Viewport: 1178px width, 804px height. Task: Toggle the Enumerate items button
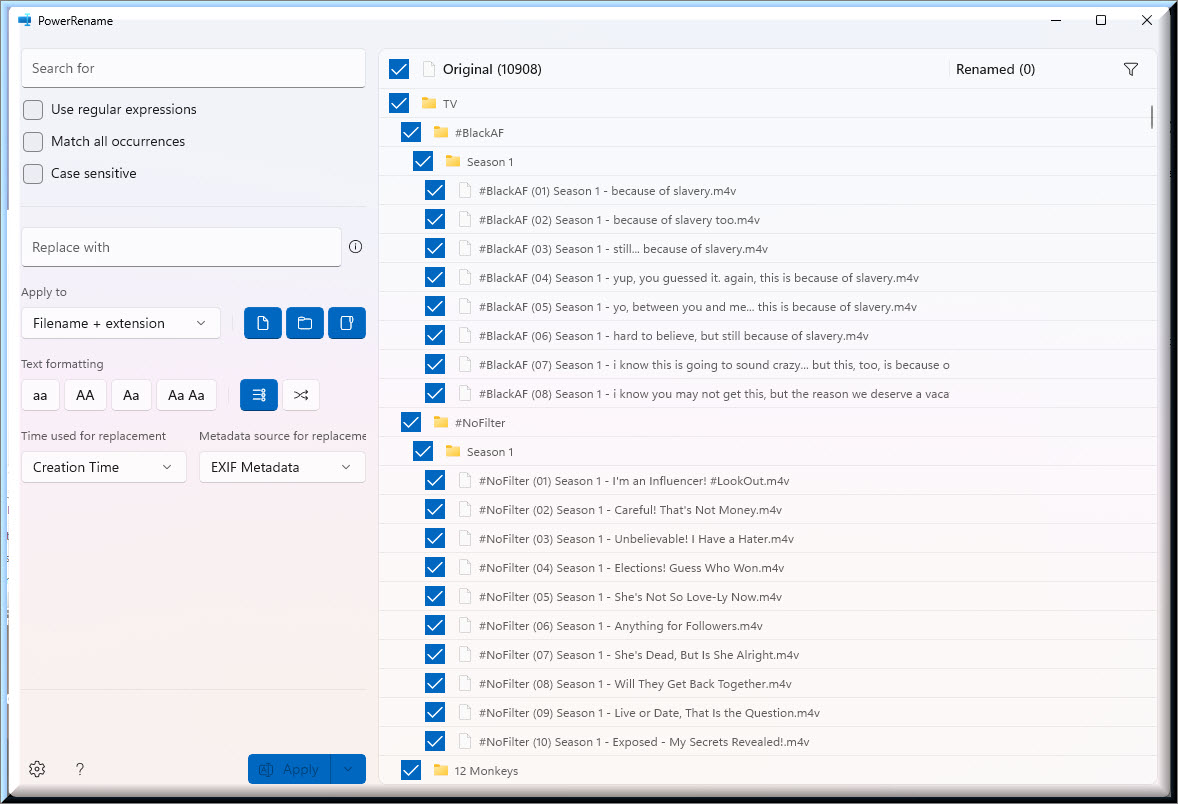point(259,395)
